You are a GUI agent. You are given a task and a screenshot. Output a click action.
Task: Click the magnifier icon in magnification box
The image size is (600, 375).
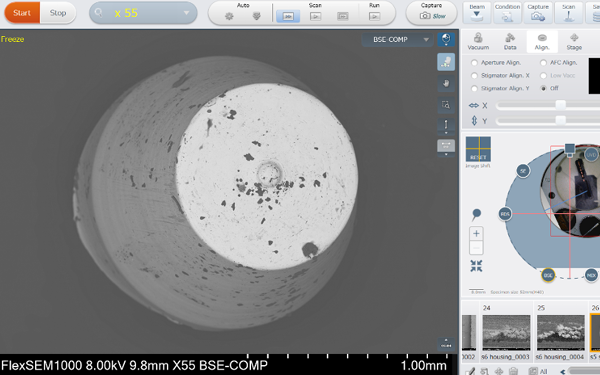[98, 13]
